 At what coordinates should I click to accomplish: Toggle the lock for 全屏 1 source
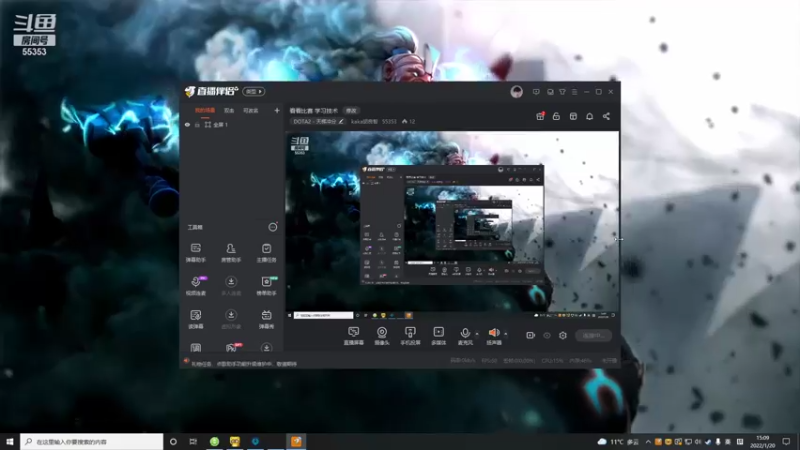(x=197, y=124)
